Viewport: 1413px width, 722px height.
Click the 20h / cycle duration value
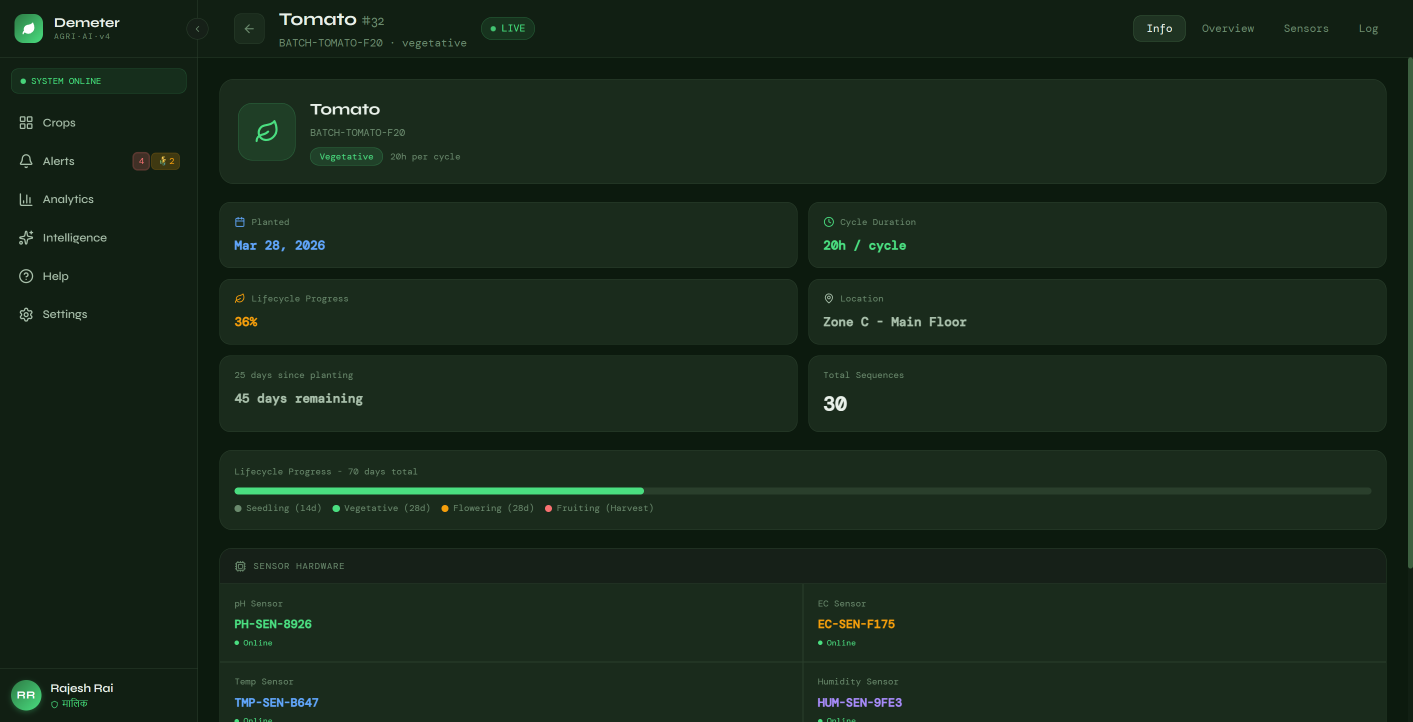point(865,245)
